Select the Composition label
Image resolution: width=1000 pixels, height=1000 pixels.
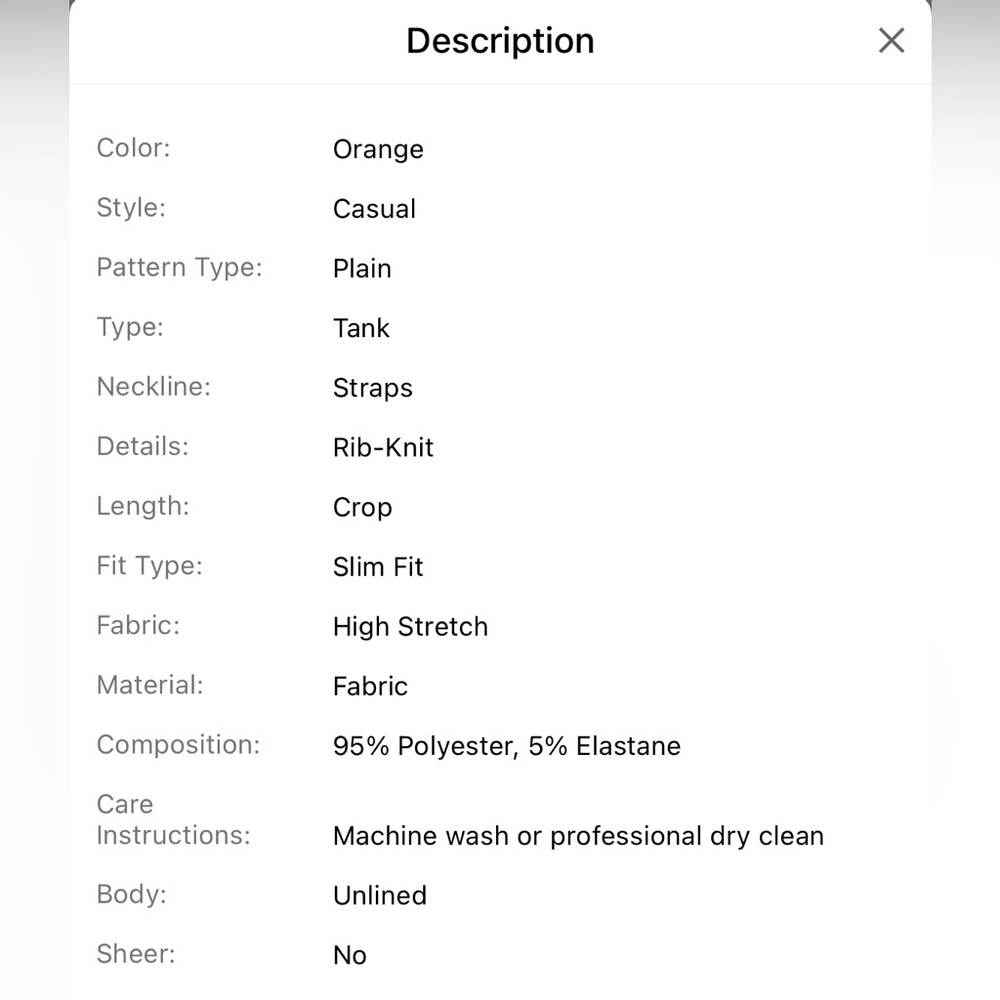[179, 746]
